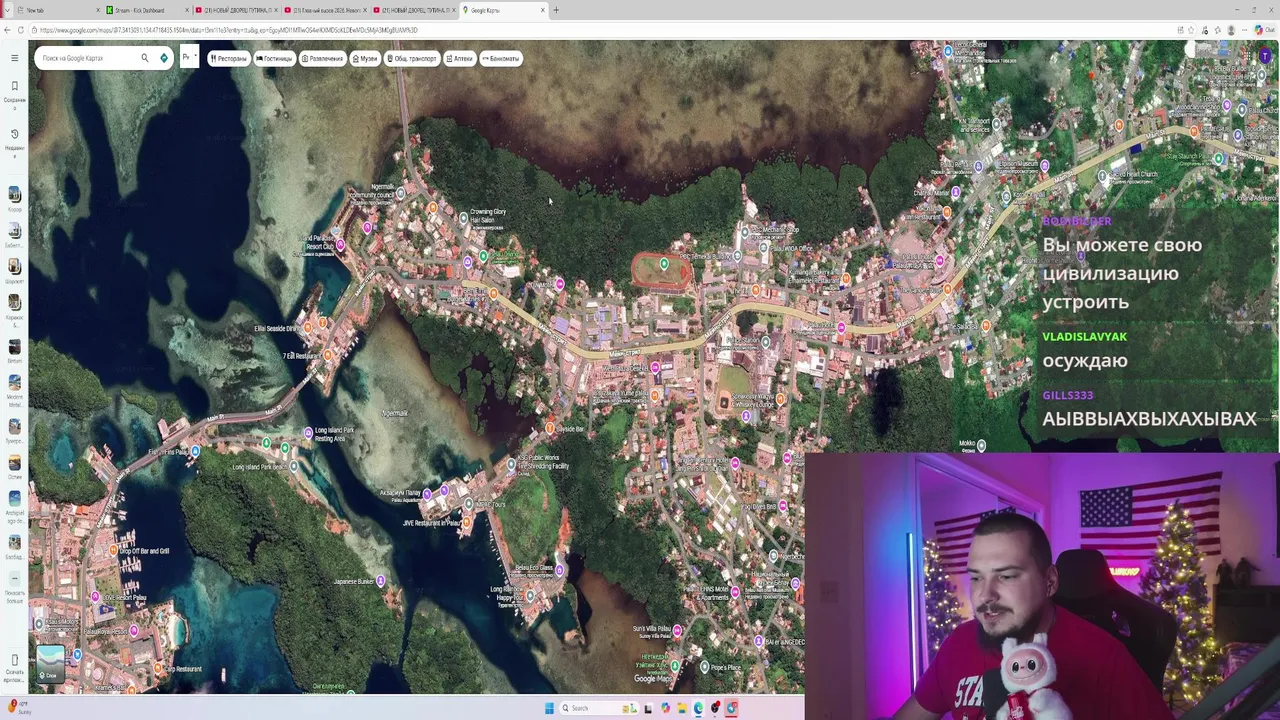Open Windows Start menu

549,708
